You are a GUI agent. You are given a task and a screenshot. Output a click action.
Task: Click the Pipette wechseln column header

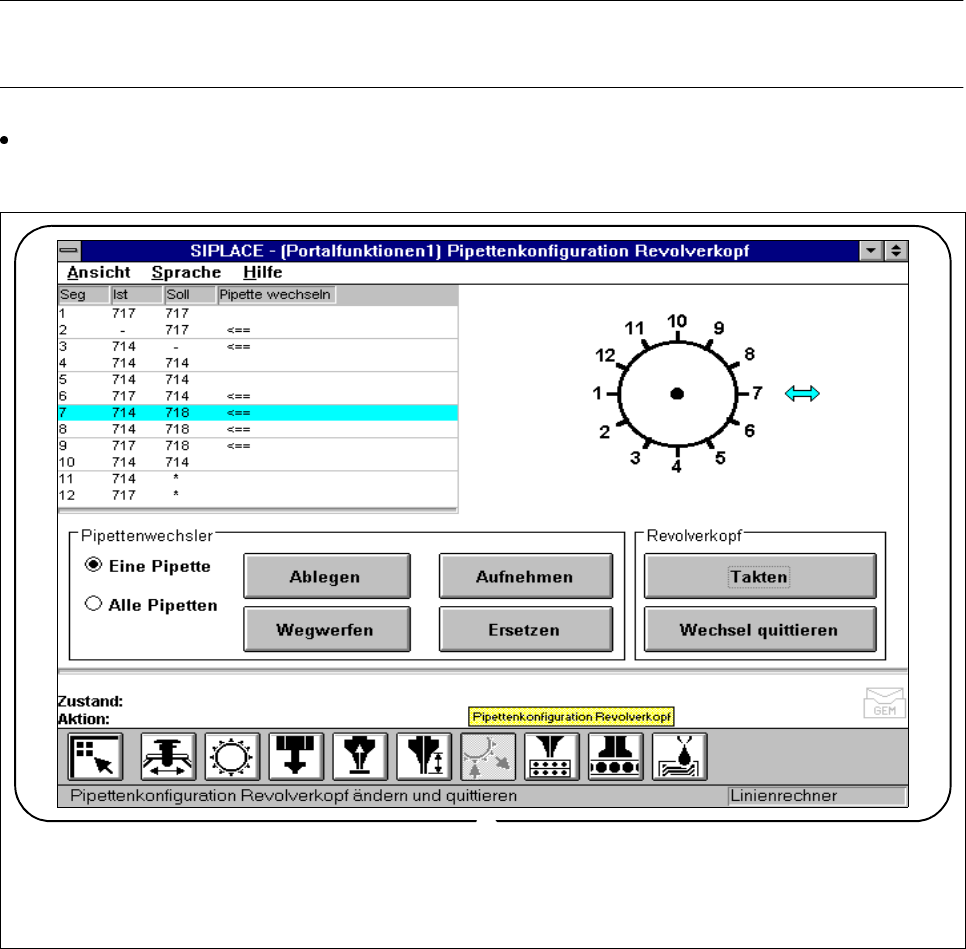coord(276,295)
